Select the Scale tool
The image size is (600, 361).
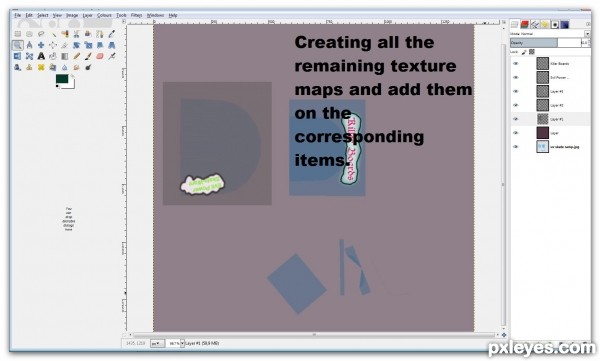(x=88, y=45)
